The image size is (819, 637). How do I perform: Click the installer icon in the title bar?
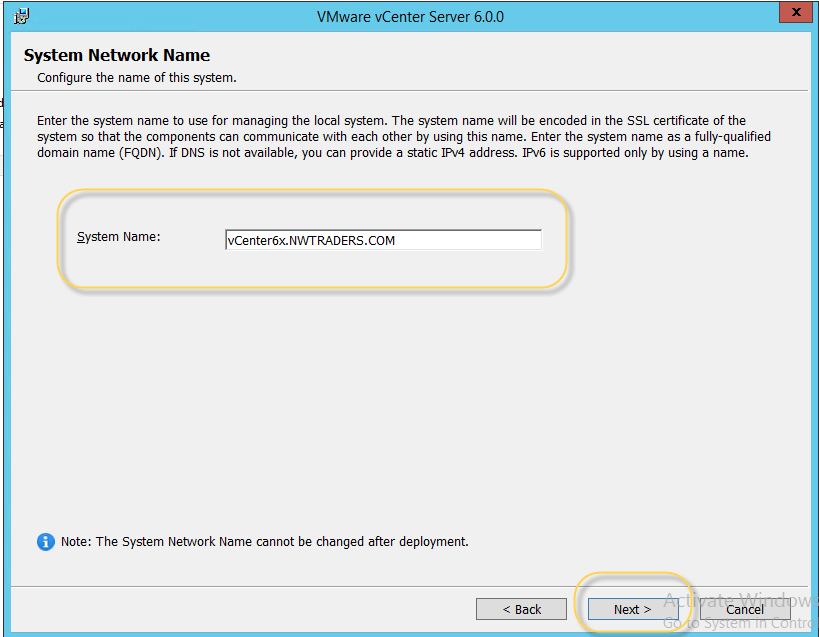23,15
